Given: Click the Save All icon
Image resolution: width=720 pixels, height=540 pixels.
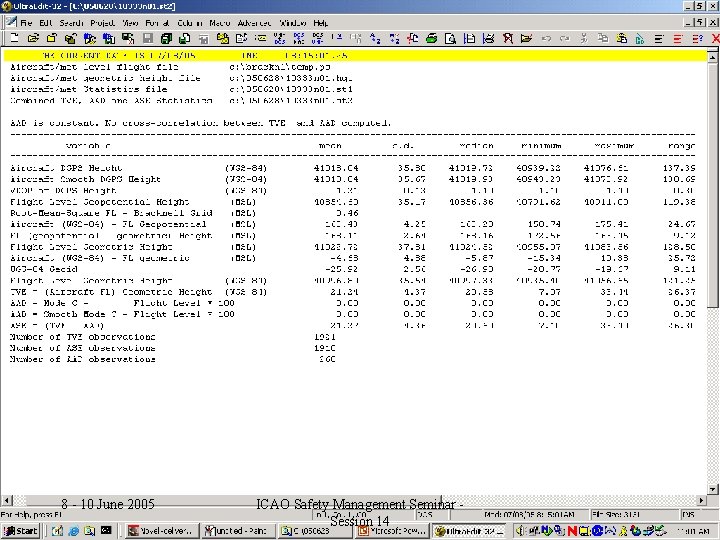Looking at the screenshot, I should 166,39.
